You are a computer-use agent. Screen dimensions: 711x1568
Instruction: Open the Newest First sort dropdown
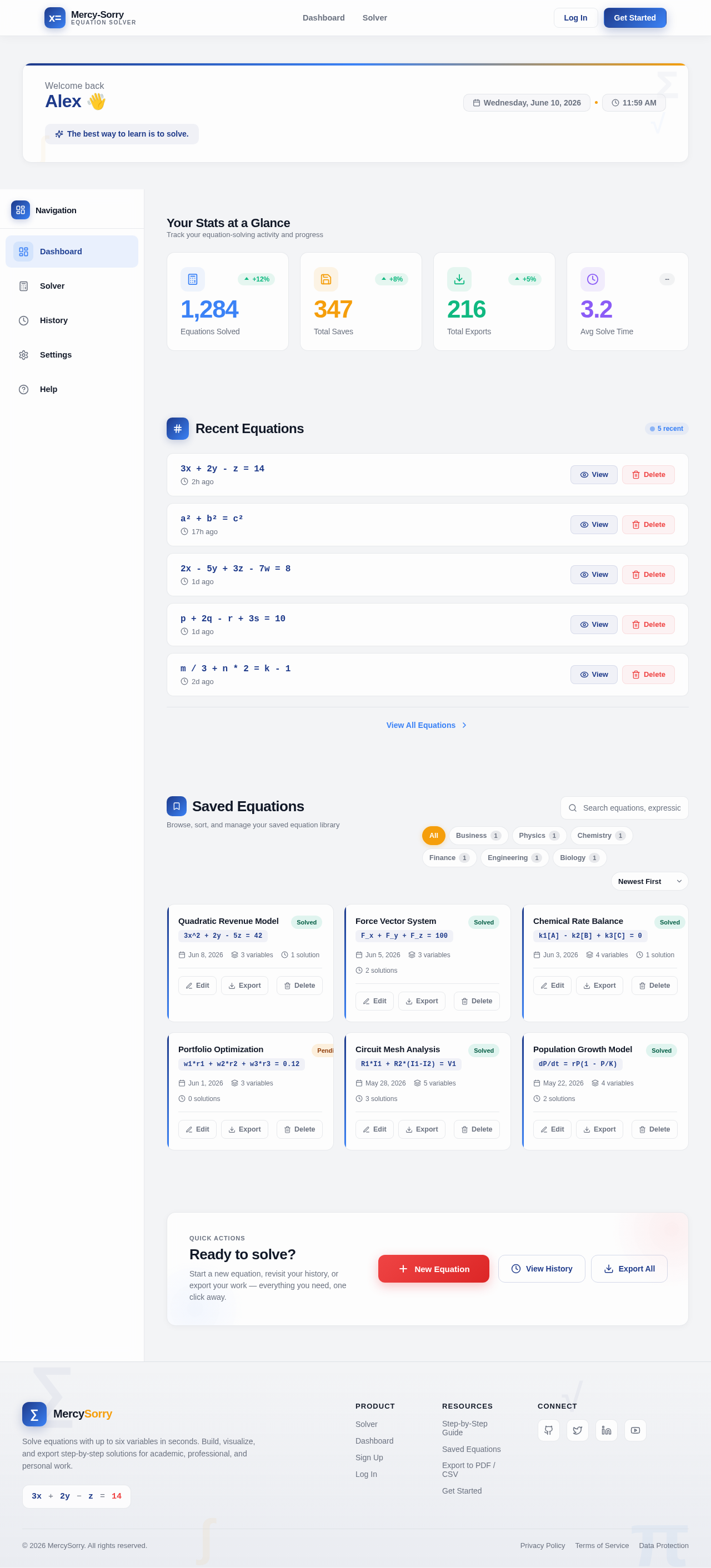(x=649, y=881)
